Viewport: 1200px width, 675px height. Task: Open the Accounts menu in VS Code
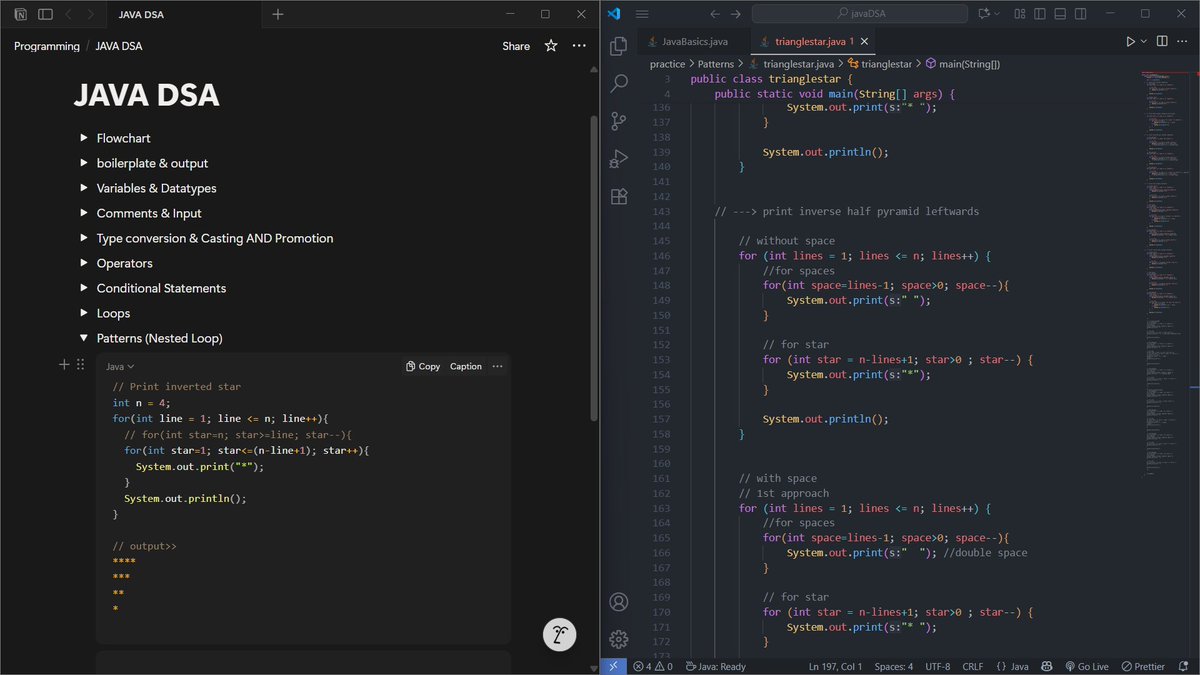coord(619,601)
